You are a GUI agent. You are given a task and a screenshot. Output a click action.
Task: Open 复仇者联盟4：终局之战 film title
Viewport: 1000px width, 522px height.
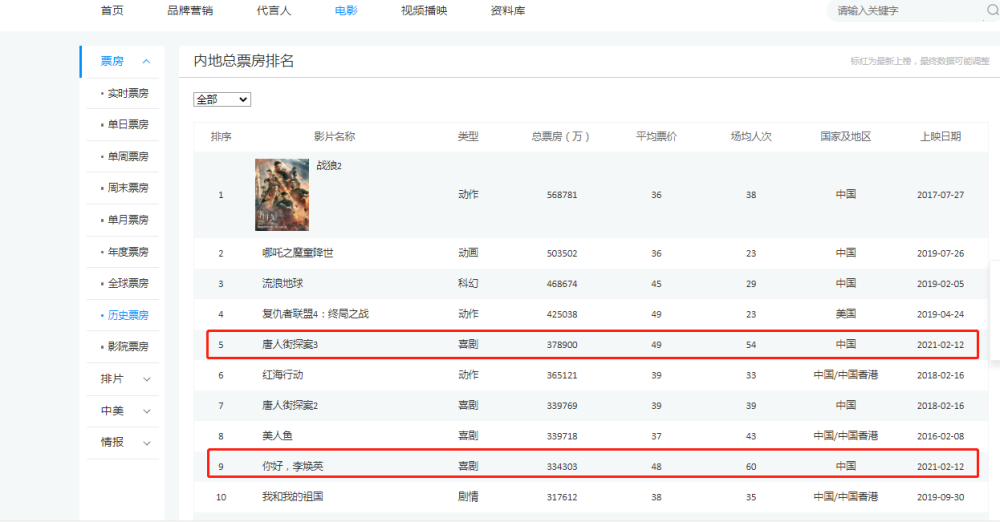[x=315, y=314]
